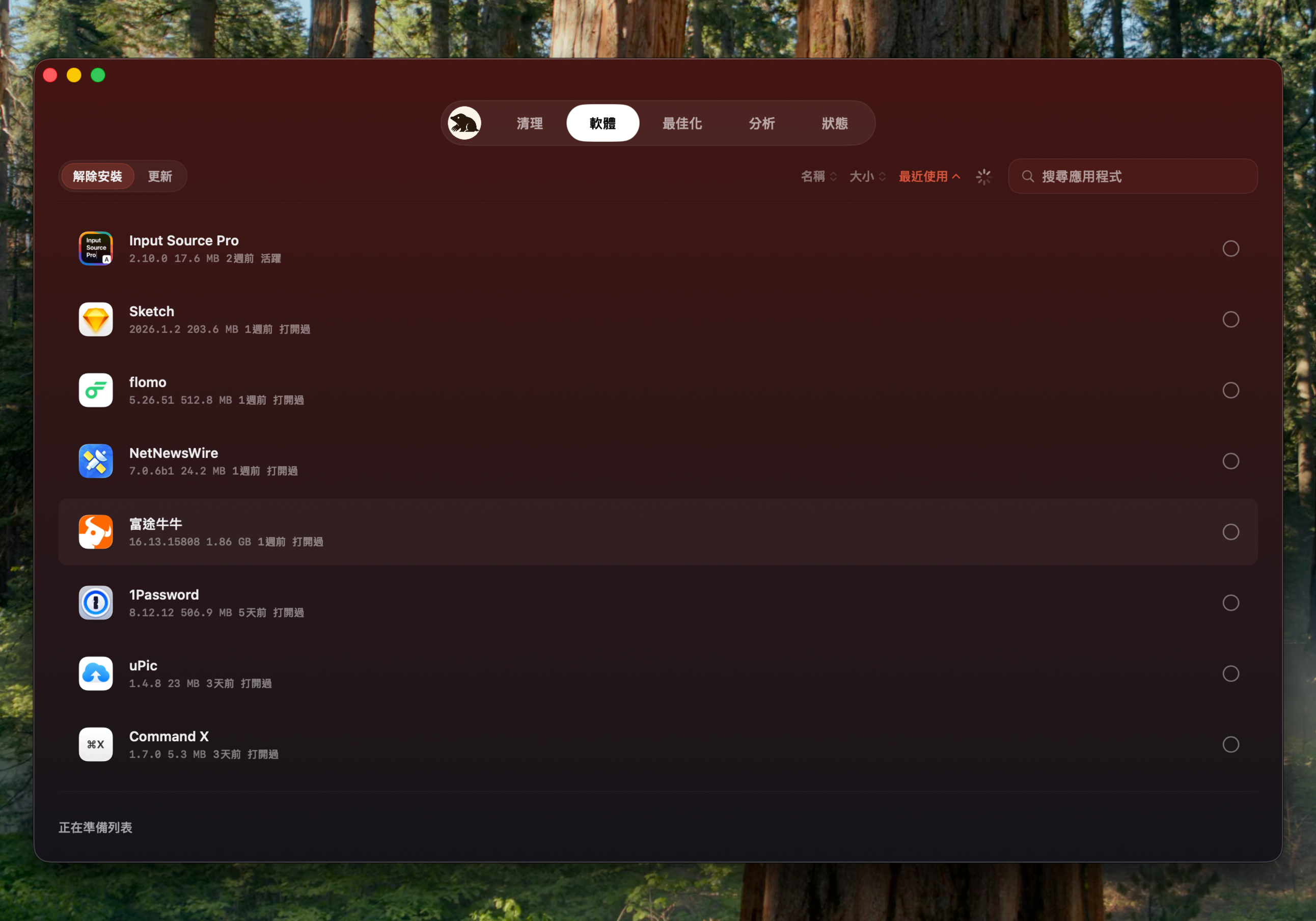
Task: Click the 富途牛牛 app name
Action: (x=155, y=524)
